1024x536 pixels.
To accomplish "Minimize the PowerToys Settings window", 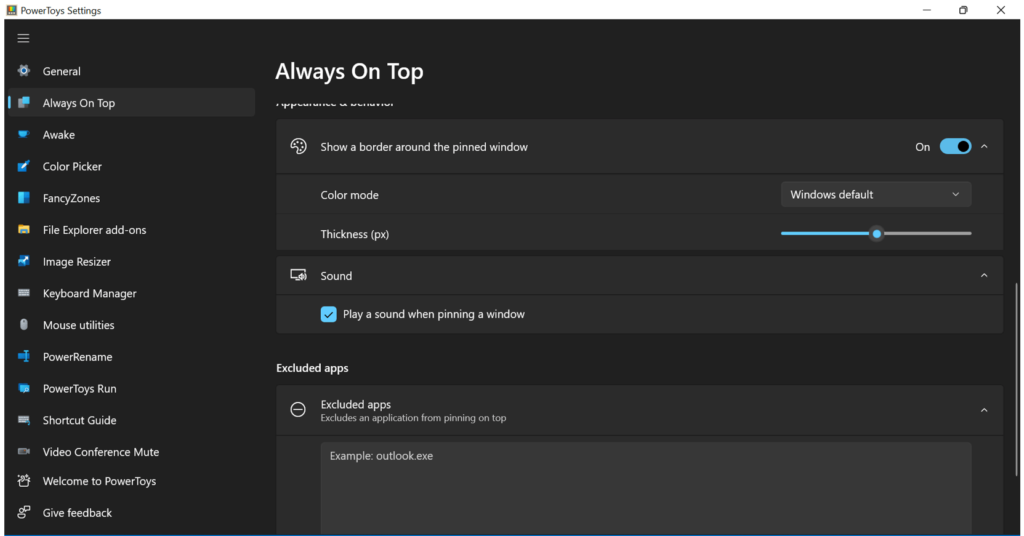I will click(927, 10).
